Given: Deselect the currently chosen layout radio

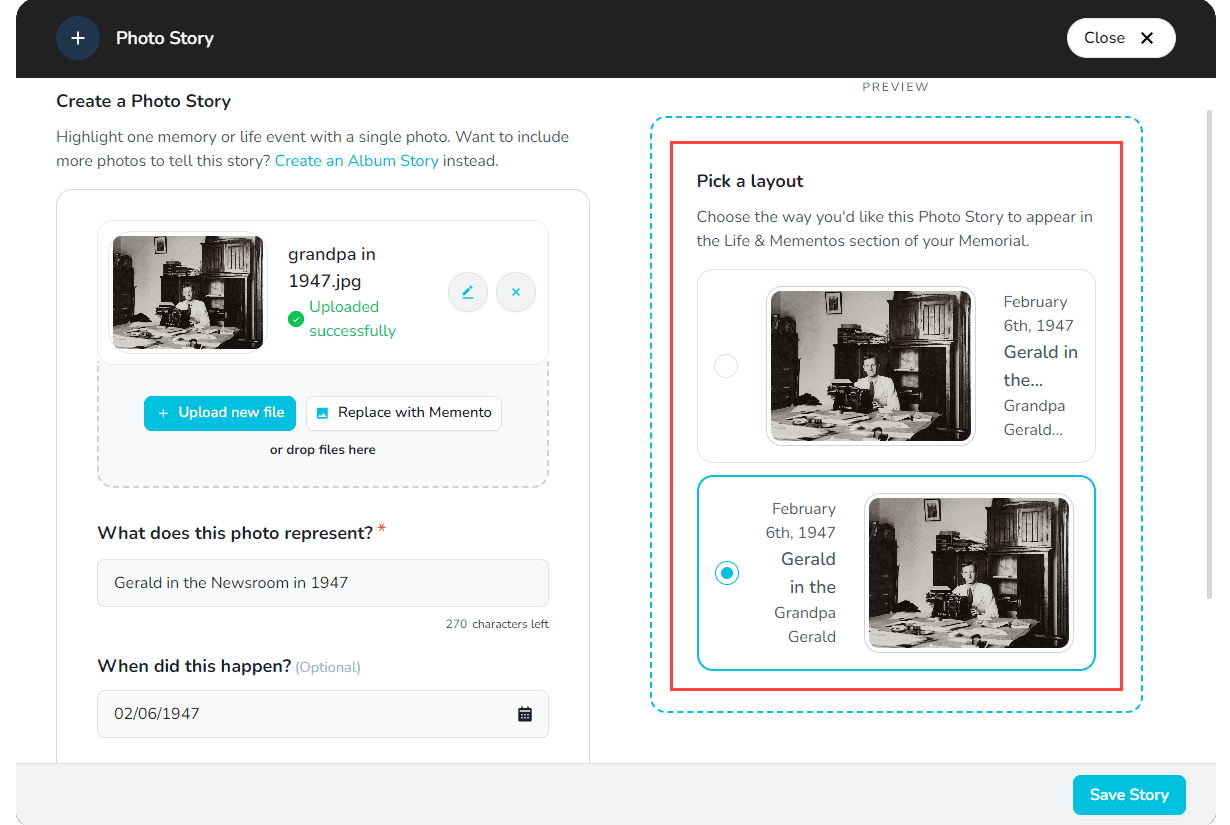Looking at the screenshot, I should pos(727,573).
